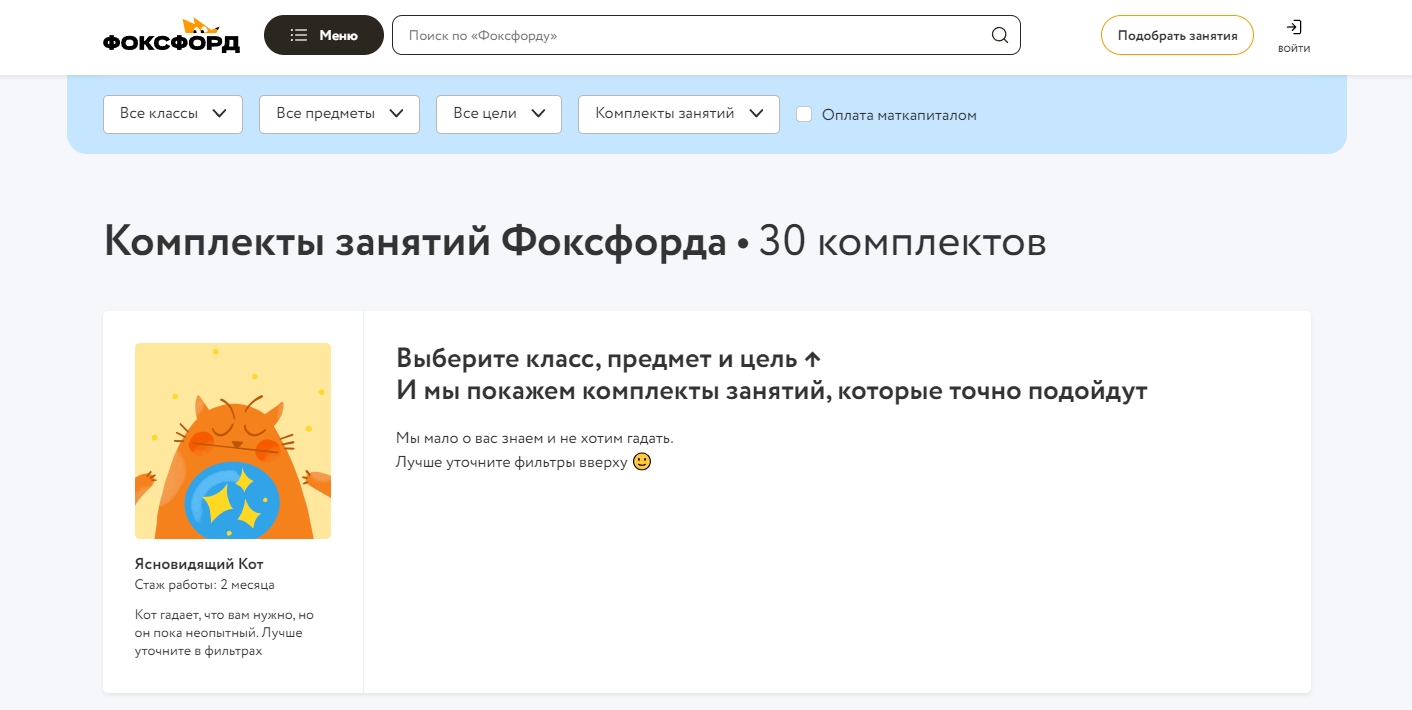Click the Foxford logo

171,36
